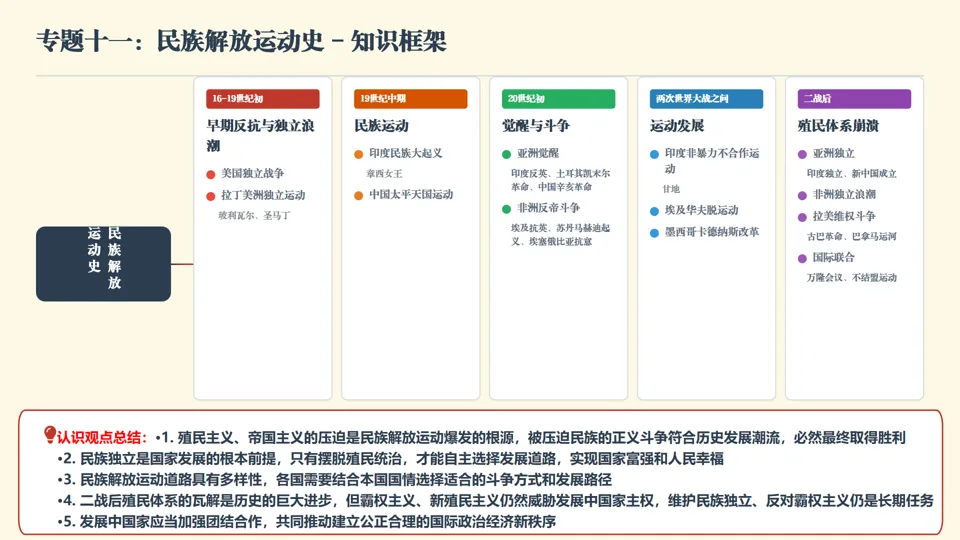Click the item 亚洲独立
Viewport: 960px width, 540px height.
coord(833,154)
